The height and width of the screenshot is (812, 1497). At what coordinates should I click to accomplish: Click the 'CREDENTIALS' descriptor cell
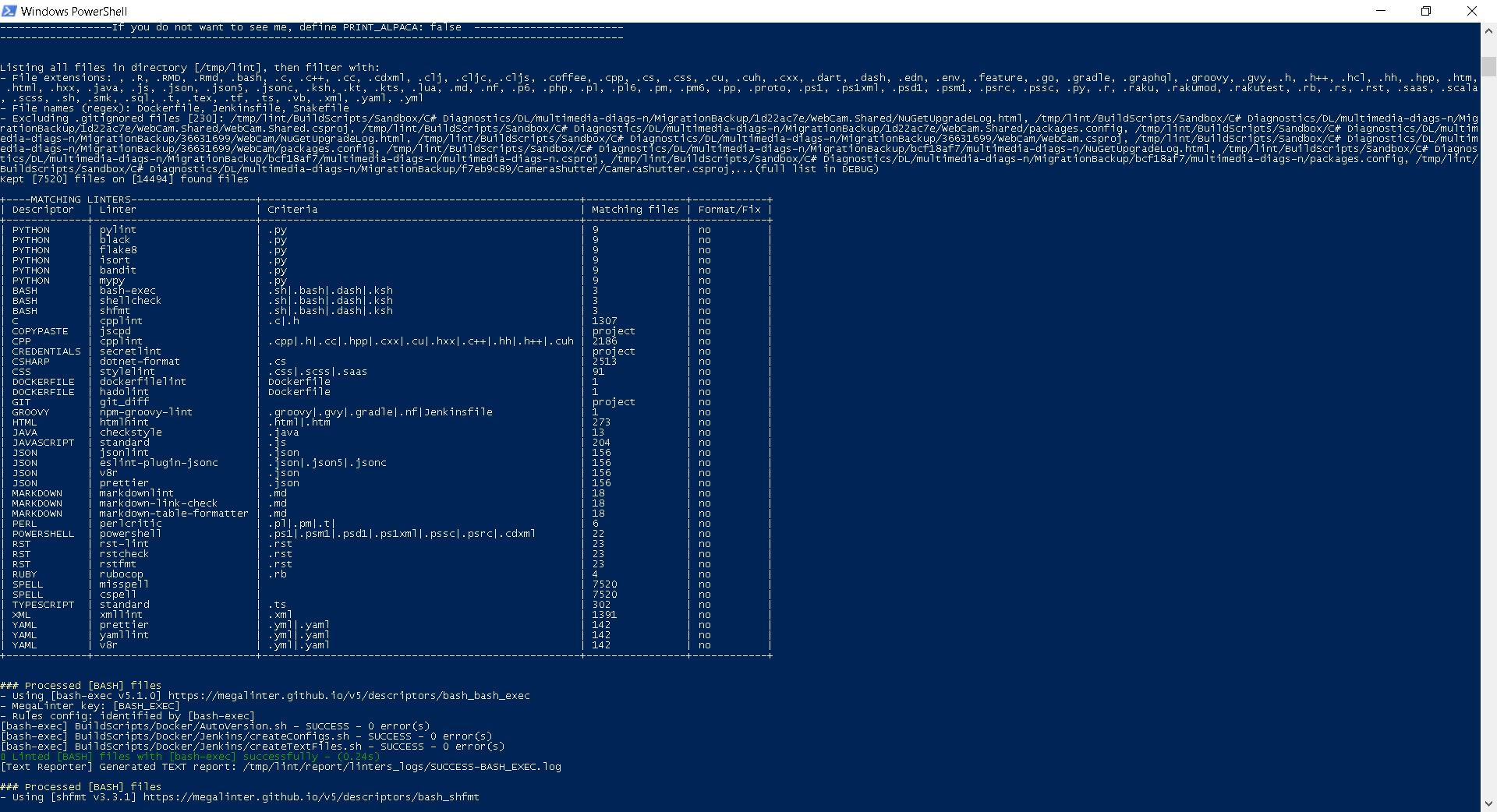click(46, 351)
